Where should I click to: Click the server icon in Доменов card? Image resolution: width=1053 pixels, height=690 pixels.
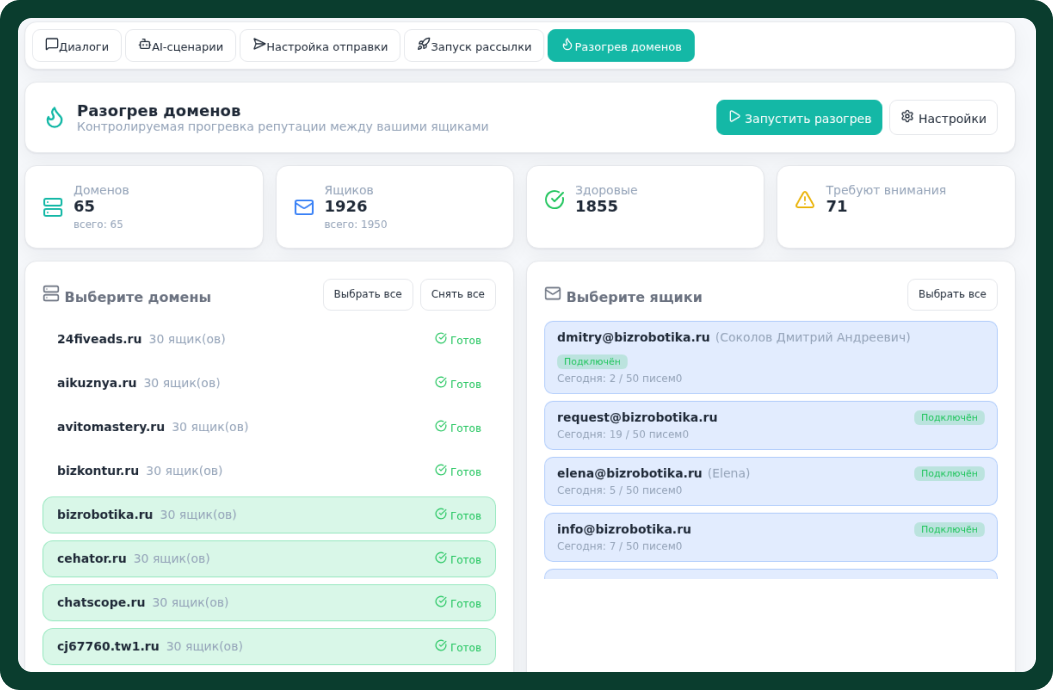(x=52, y=207)
